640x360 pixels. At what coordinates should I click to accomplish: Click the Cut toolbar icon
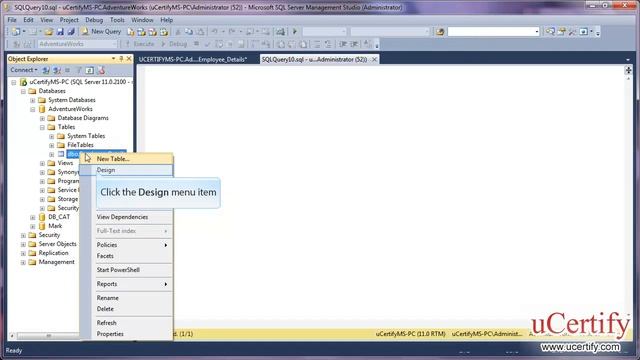click(178, 31)
